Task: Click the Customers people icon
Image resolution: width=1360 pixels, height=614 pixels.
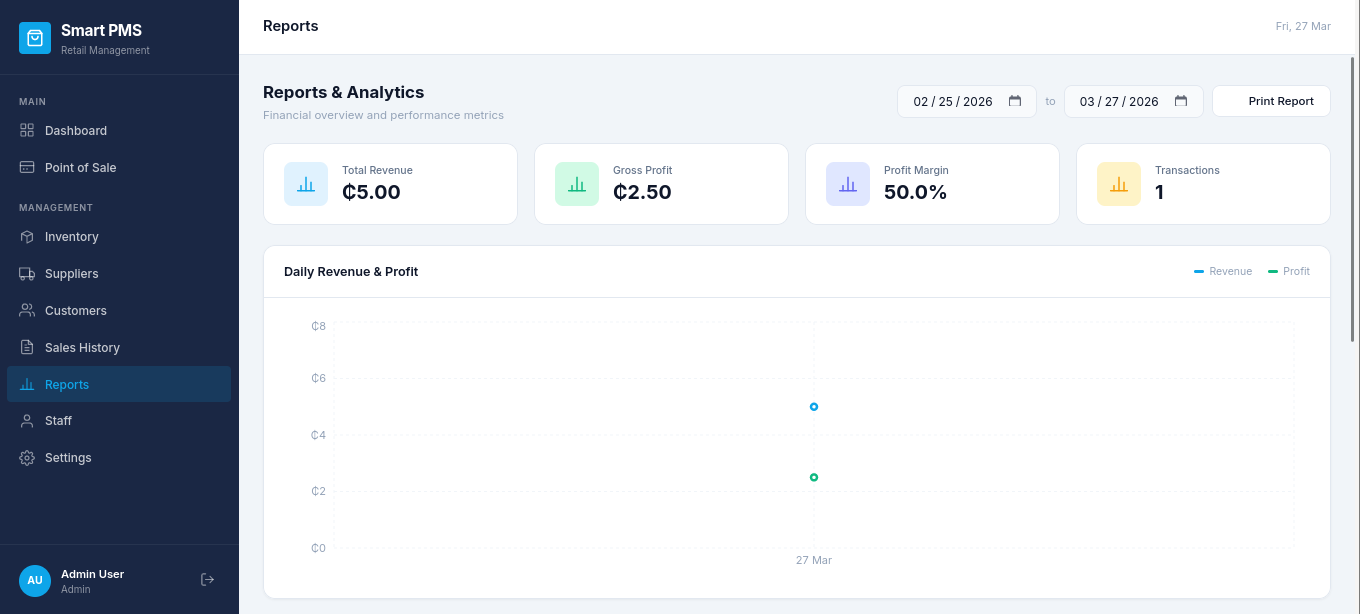Action: [x=27, y=310]
